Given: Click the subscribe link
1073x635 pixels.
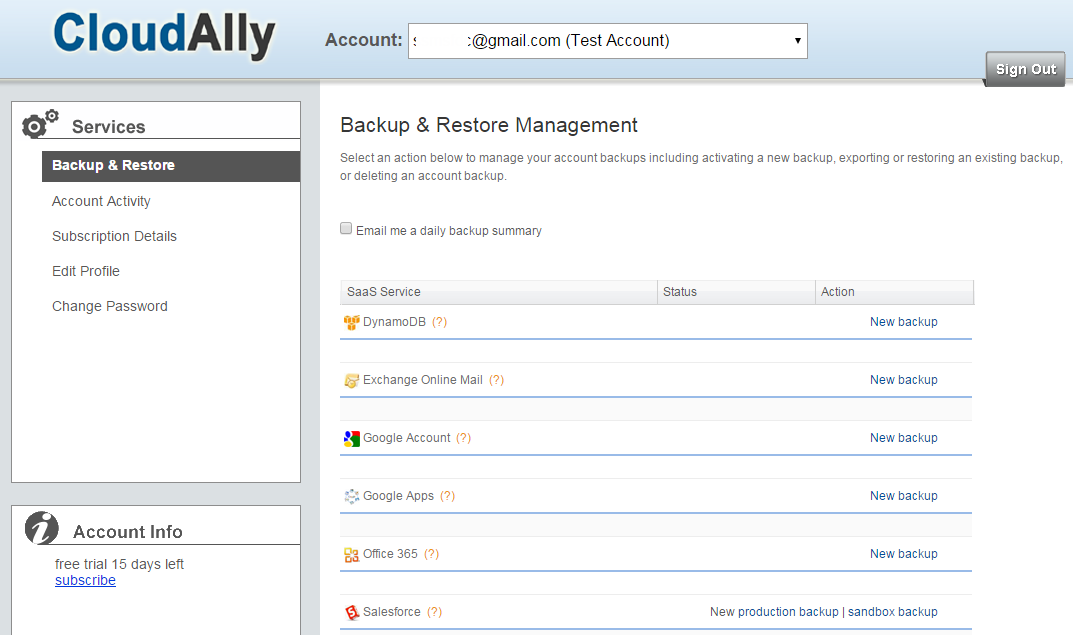Looking at the screenshot, I should (85, 580).
